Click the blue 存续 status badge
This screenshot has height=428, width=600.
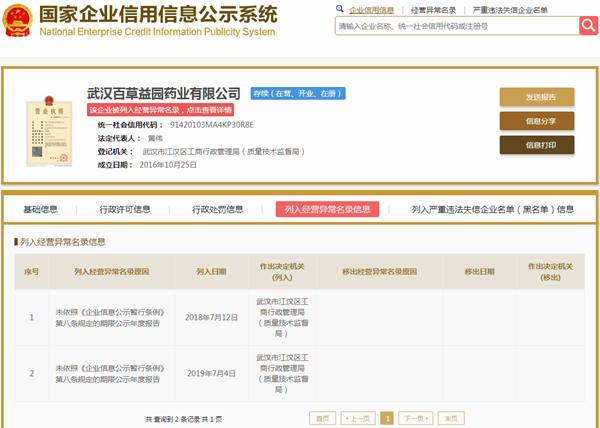tap(298, 93)
